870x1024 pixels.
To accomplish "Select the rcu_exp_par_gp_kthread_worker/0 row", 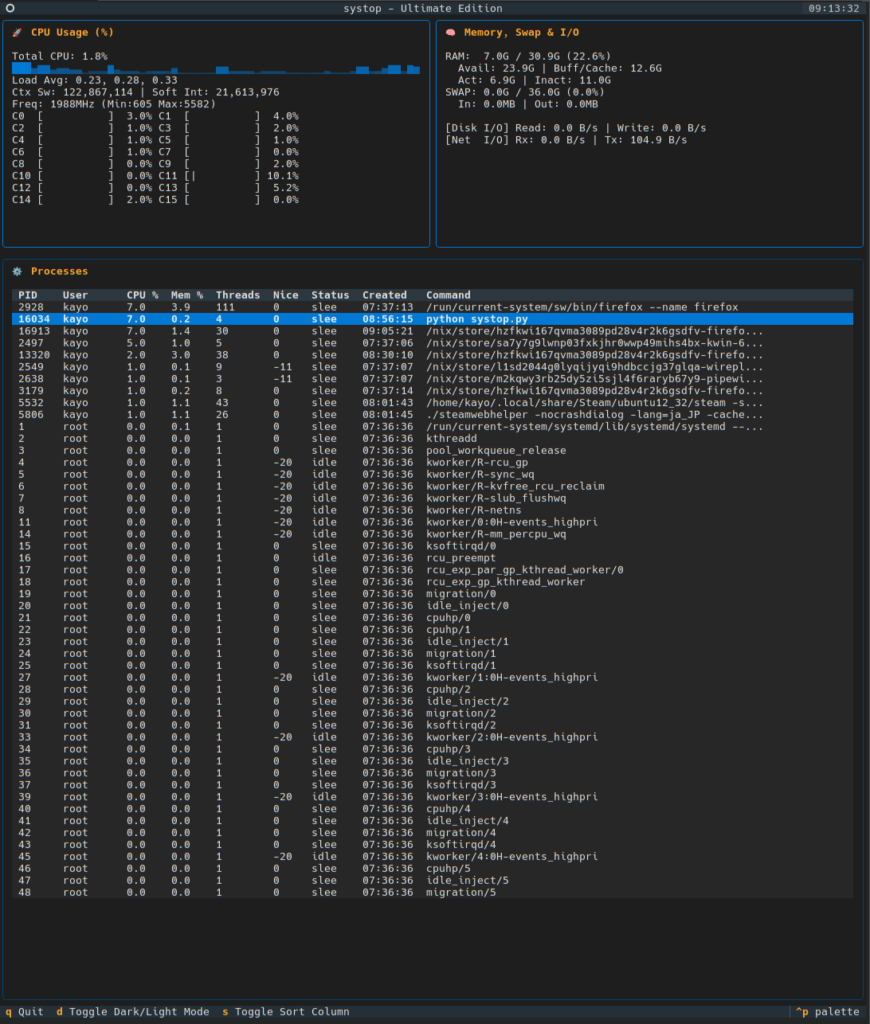I will pyautogui.click(x=432, y=570).
